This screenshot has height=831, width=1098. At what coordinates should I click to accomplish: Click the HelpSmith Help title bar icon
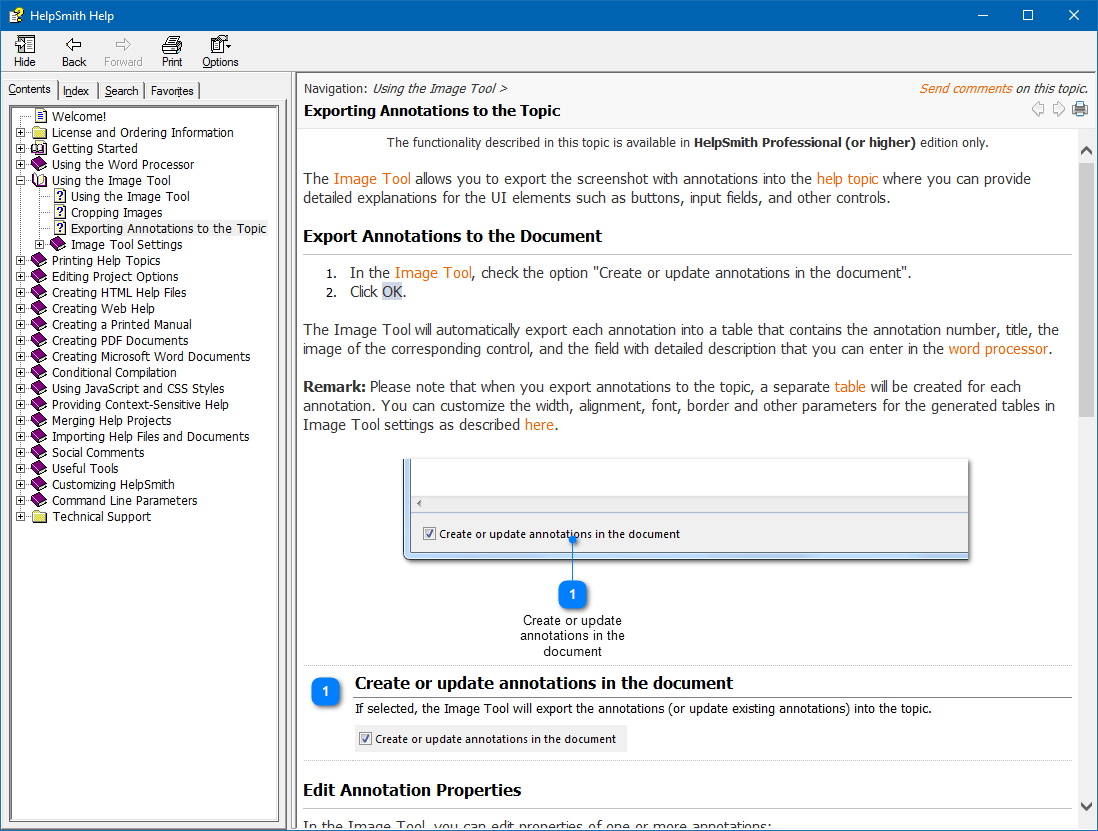[15, 15]
